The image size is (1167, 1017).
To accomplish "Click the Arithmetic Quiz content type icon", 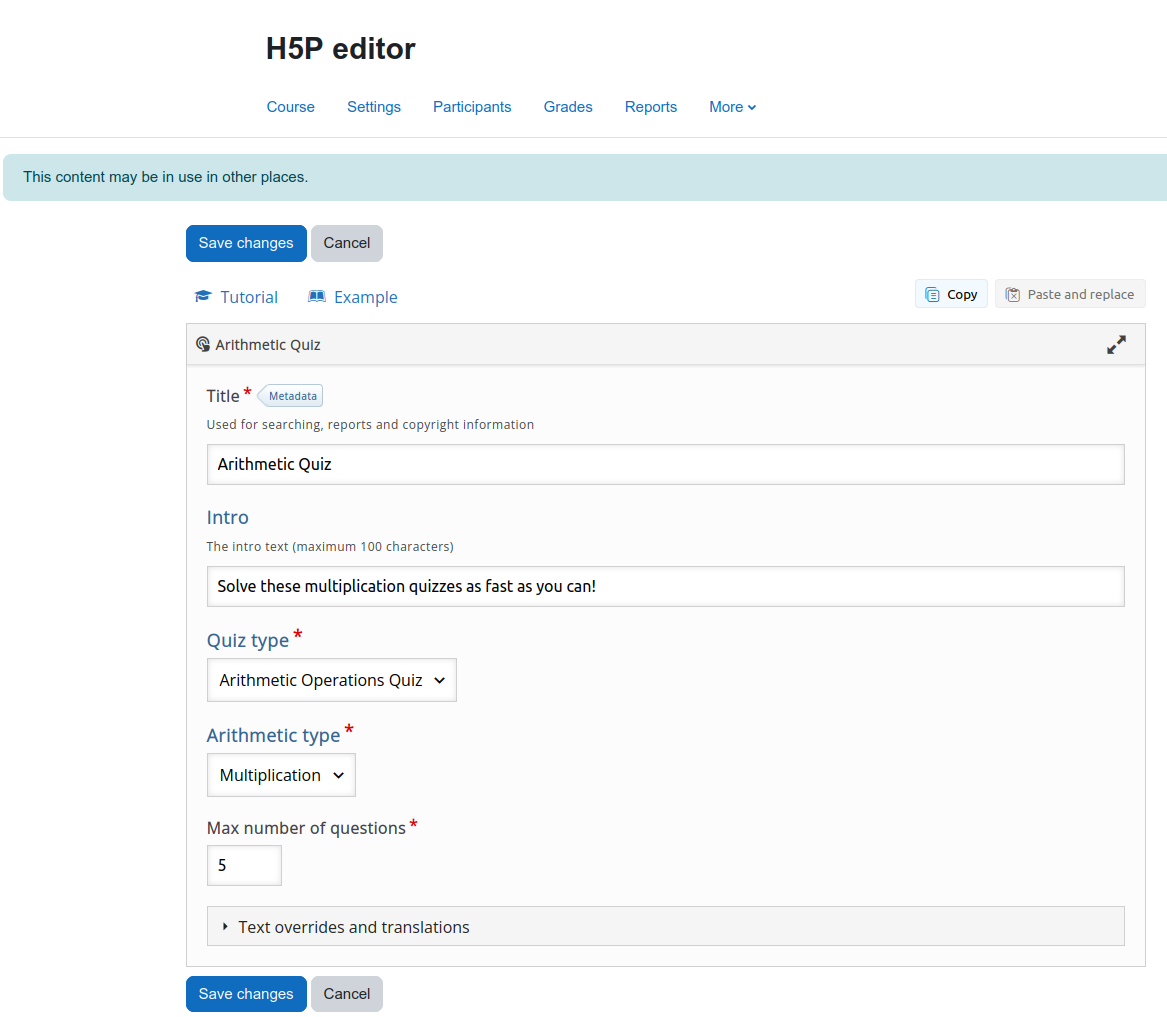I will (x=202, y=344).
